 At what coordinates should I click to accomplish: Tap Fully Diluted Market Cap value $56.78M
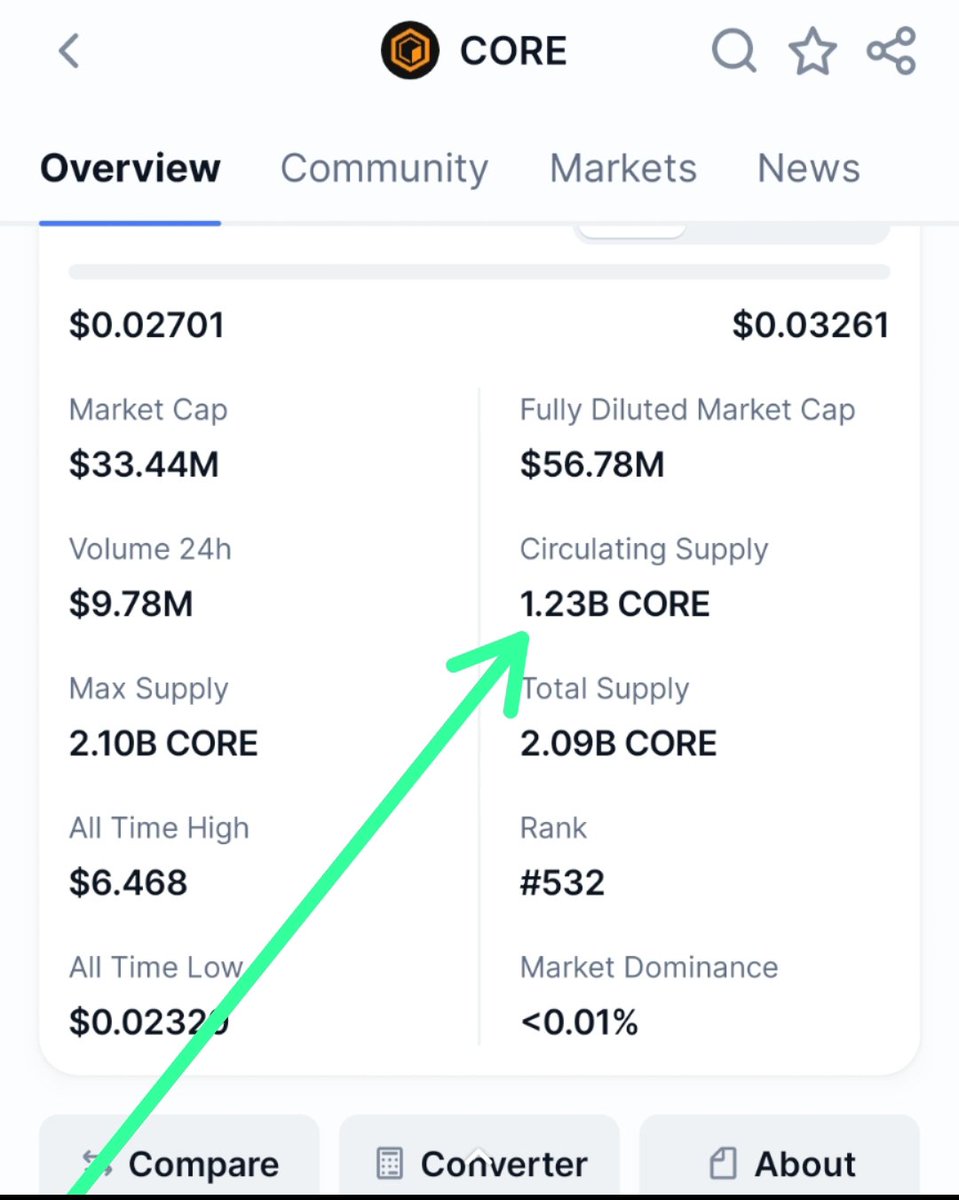point(592,465)
